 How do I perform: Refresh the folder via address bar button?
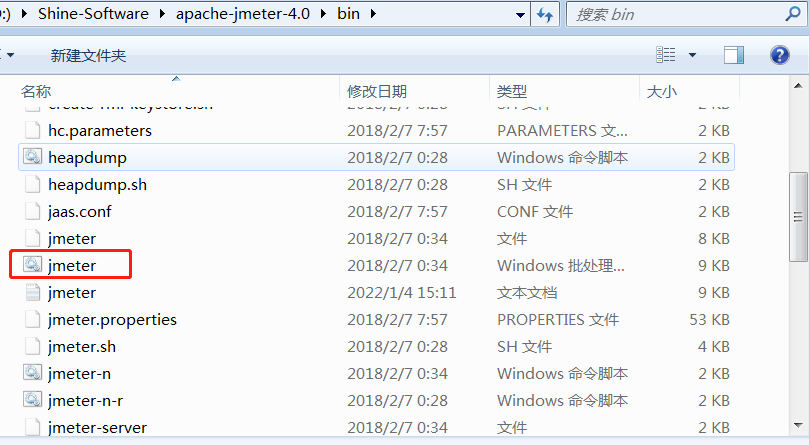tap(544, 14)
